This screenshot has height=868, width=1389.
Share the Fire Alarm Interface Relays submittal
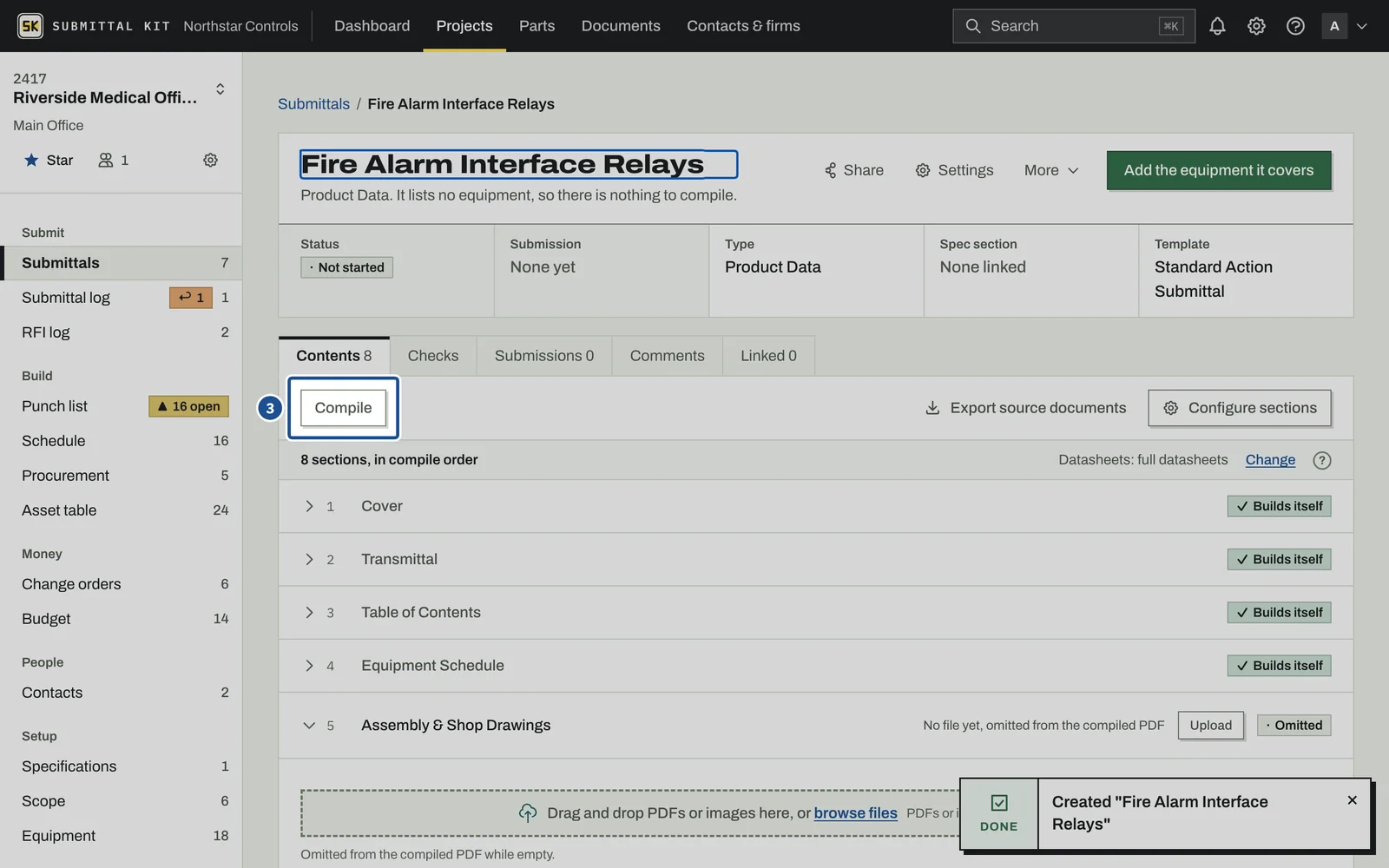(854, 170)
